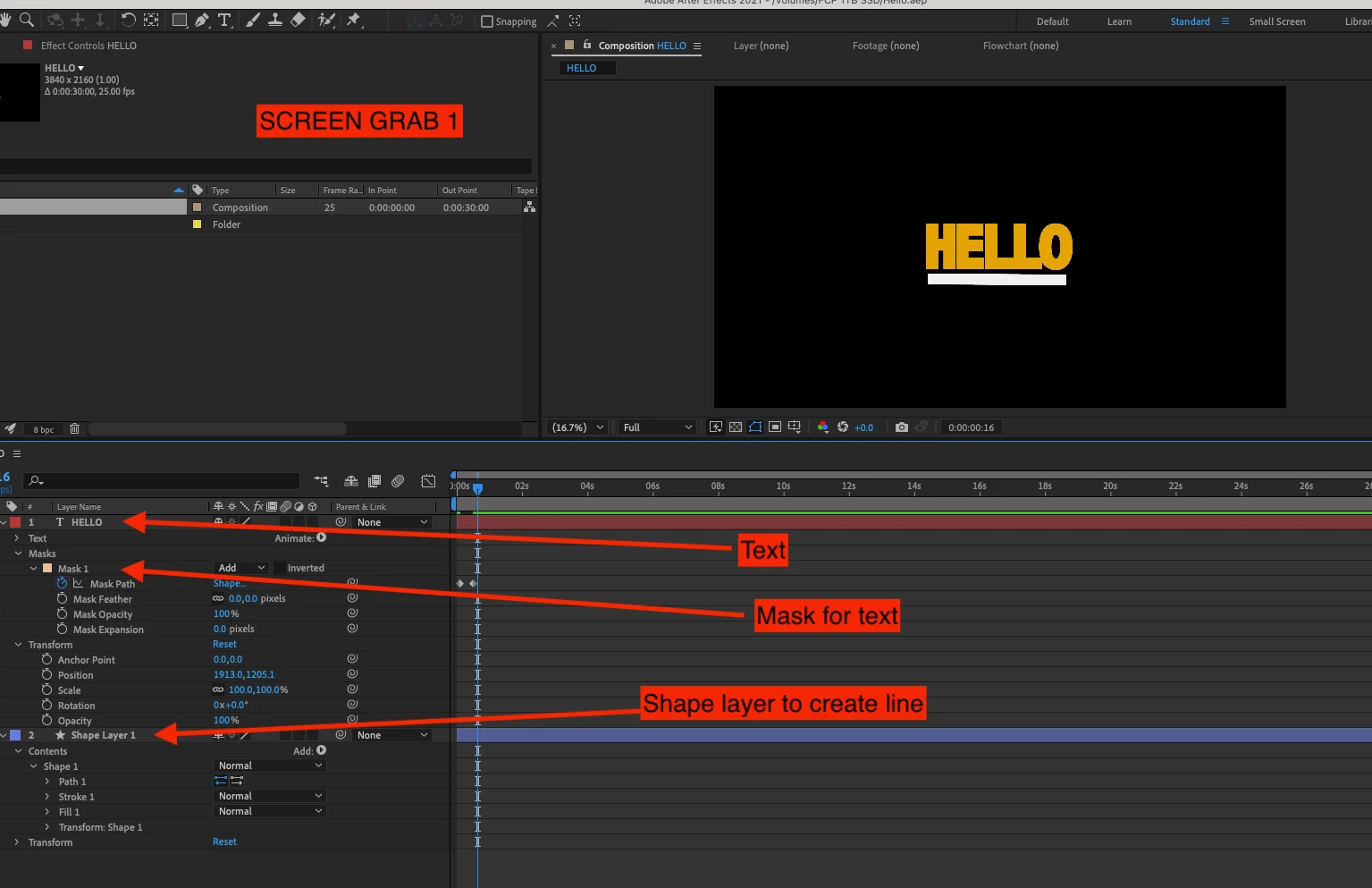Select the Rectangle shape tool
This screenshot has height=888, width=1372.
pyautogui.click(x=179, y=20)
